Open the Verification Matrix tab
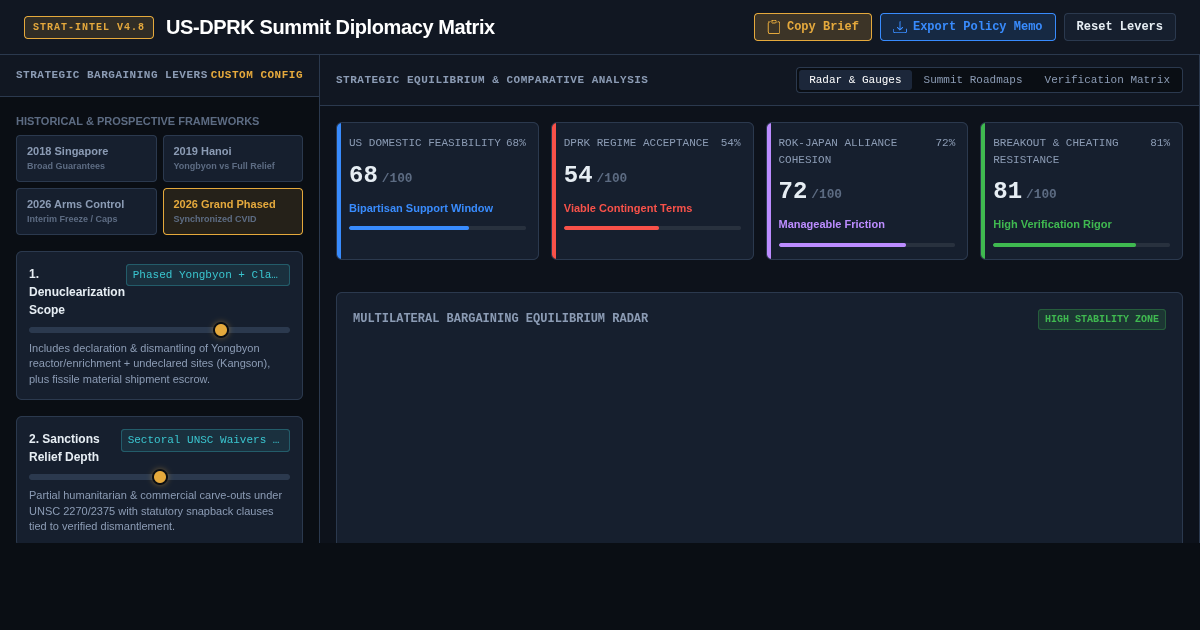1200x630 pixels. tap(1107, 80)
